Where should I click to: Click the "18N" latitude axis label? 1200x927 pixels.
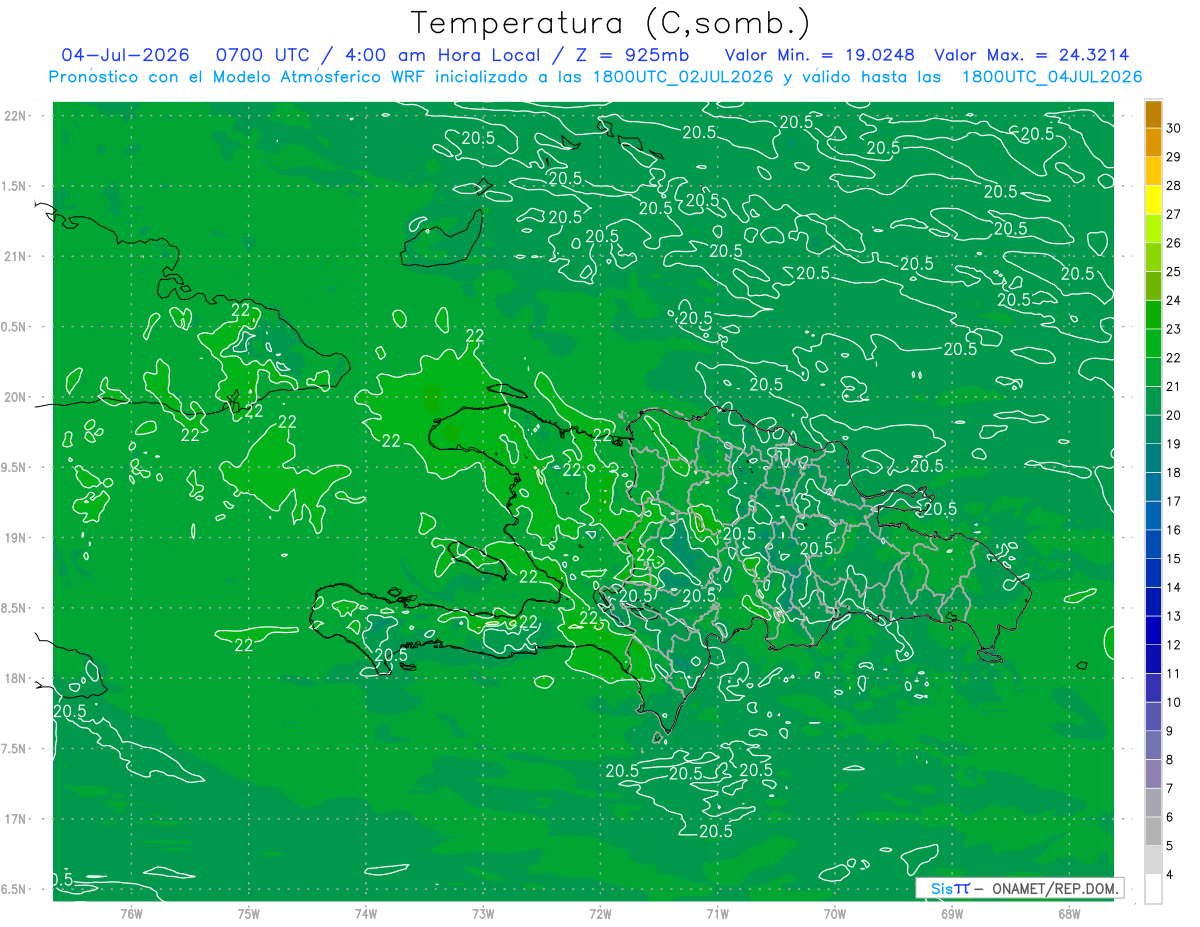pyautogui.click(x=17, y=678)
